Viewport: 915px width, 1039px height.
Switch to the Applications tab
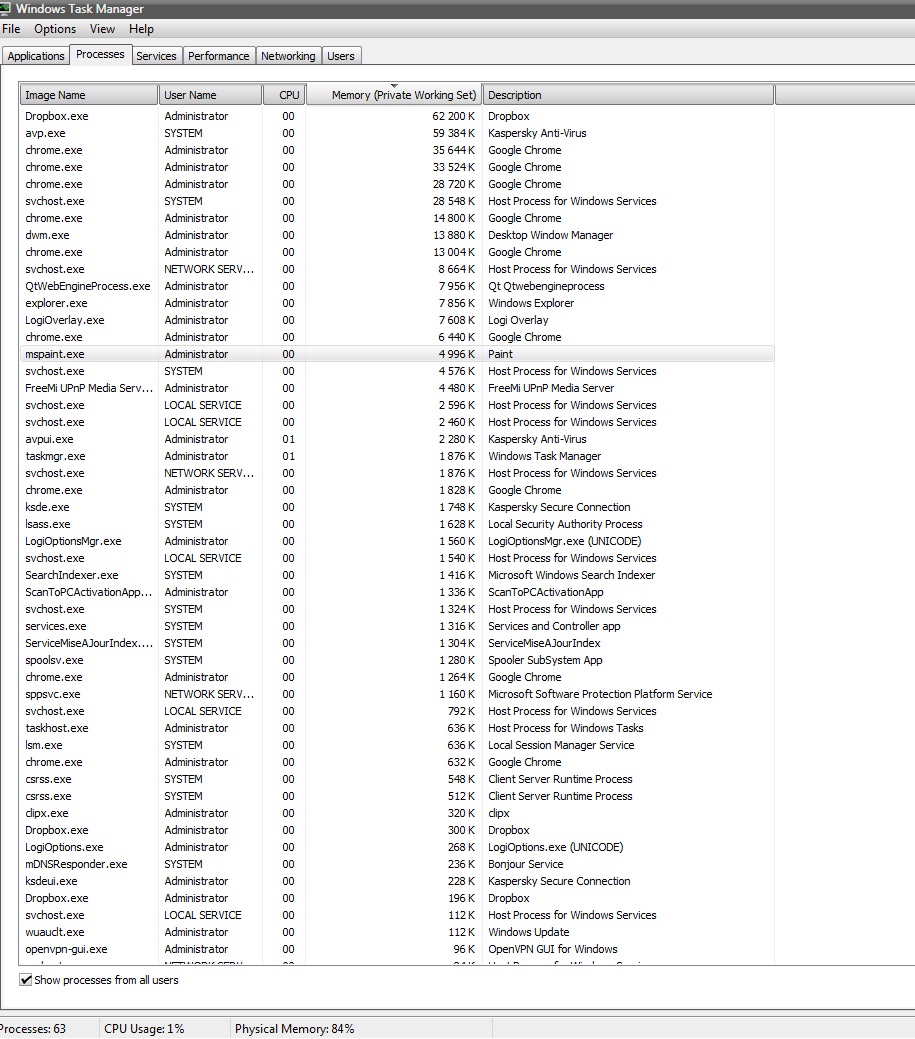pos(36,56)
